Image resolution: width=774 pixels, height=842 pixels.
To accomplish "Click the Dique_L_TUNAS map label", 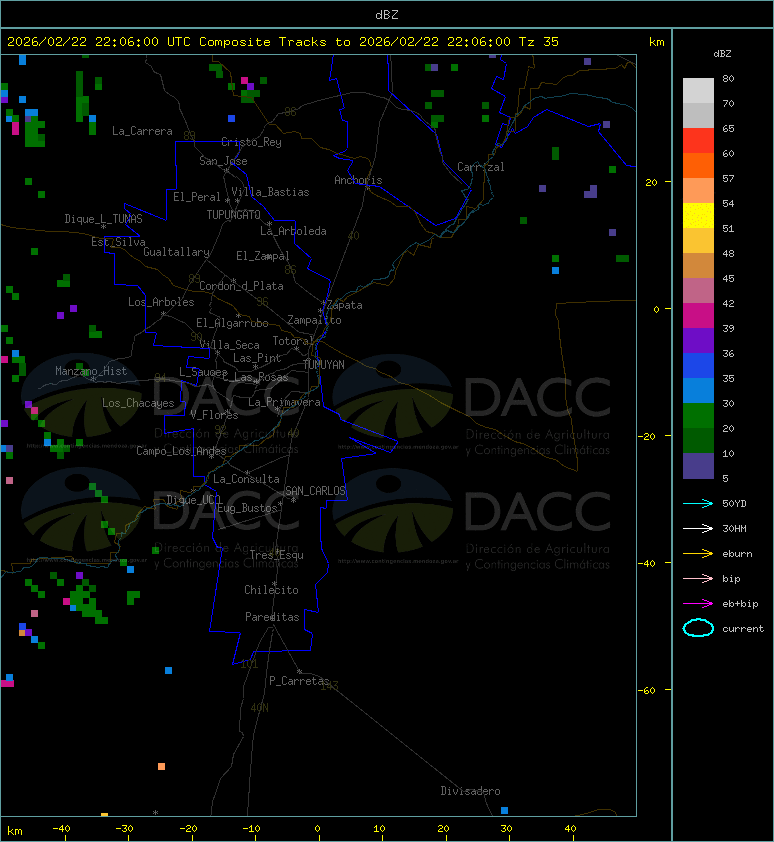I will click(x=104, y=219).
